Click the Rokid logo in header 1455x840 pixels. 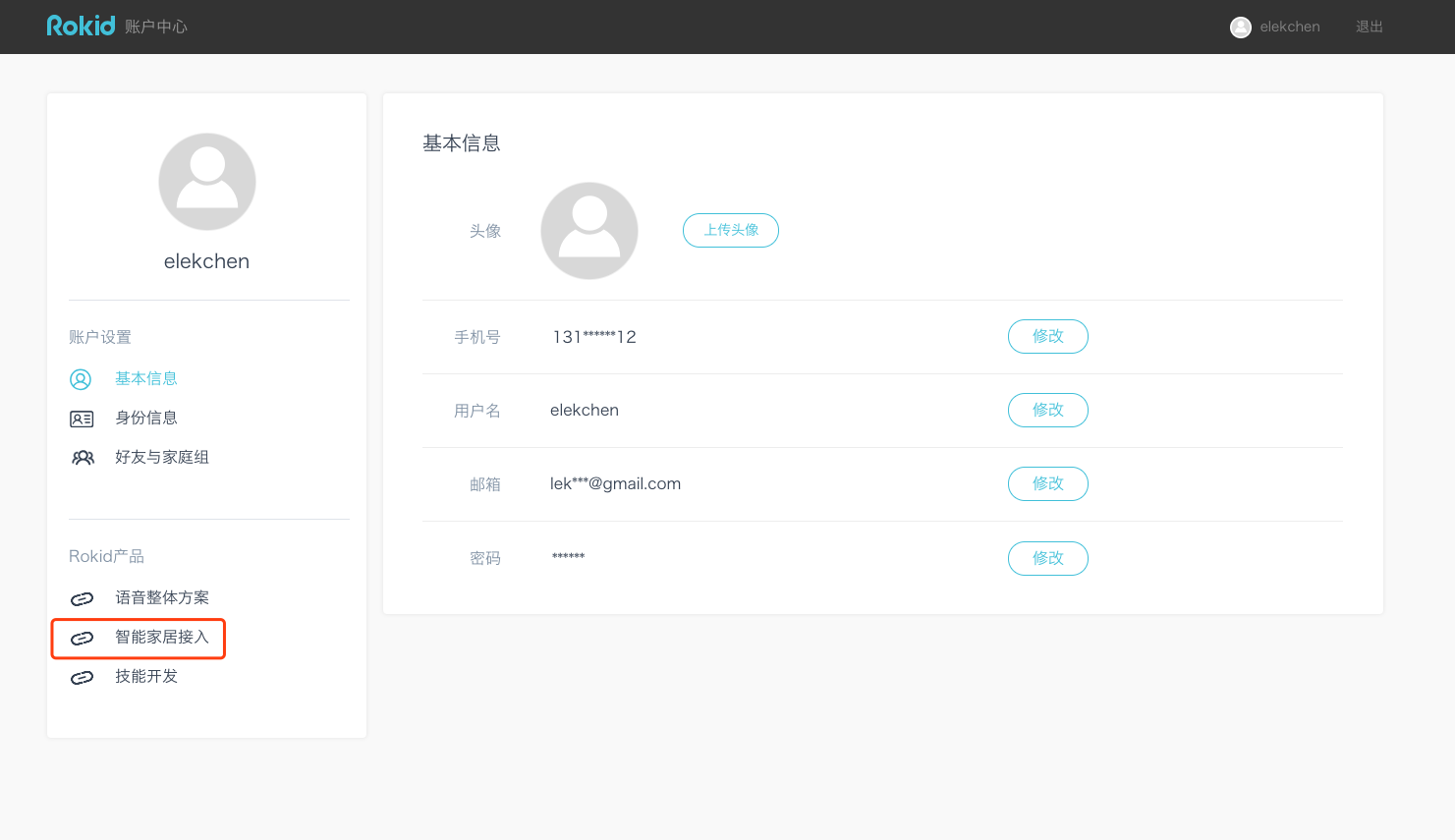pyautogui.click(x=81, y=26)
